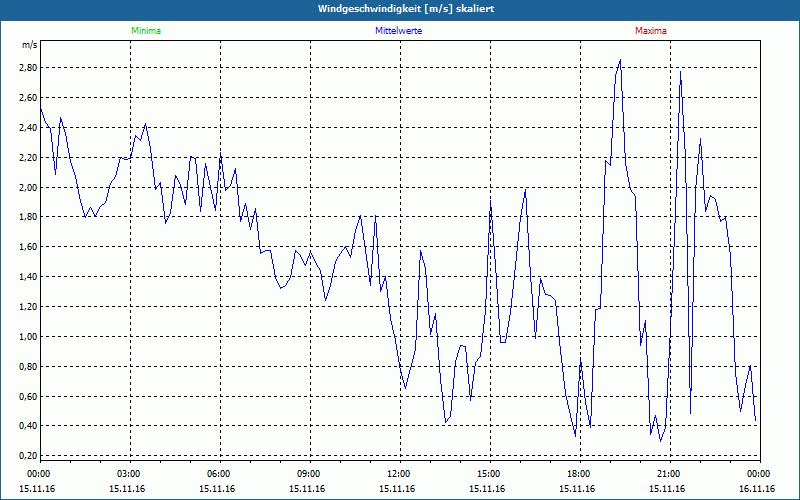
Task: Click the 03:00 time label
Action: (128, 474)
